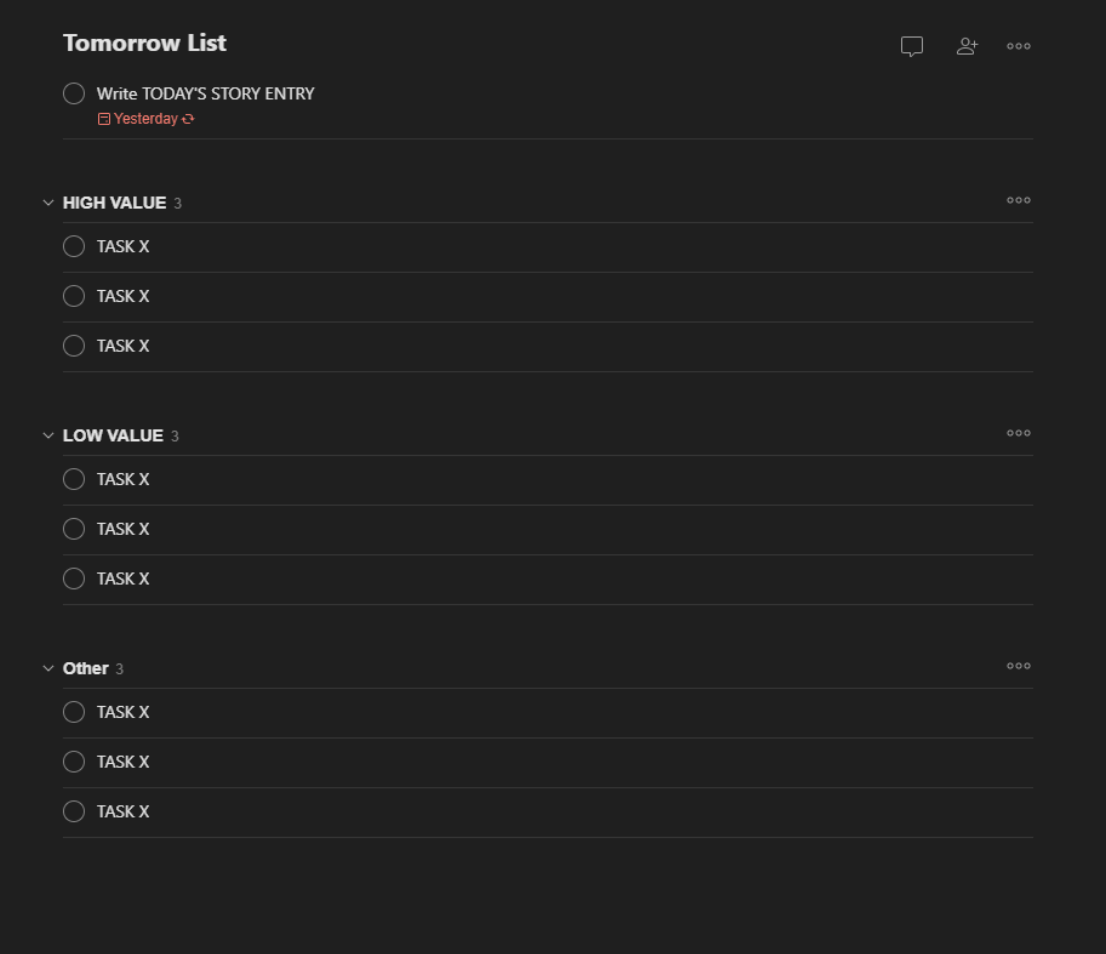Open the project more options menu at top
This screenshot has height=954, width=1106.
[x=1019, y=47]
